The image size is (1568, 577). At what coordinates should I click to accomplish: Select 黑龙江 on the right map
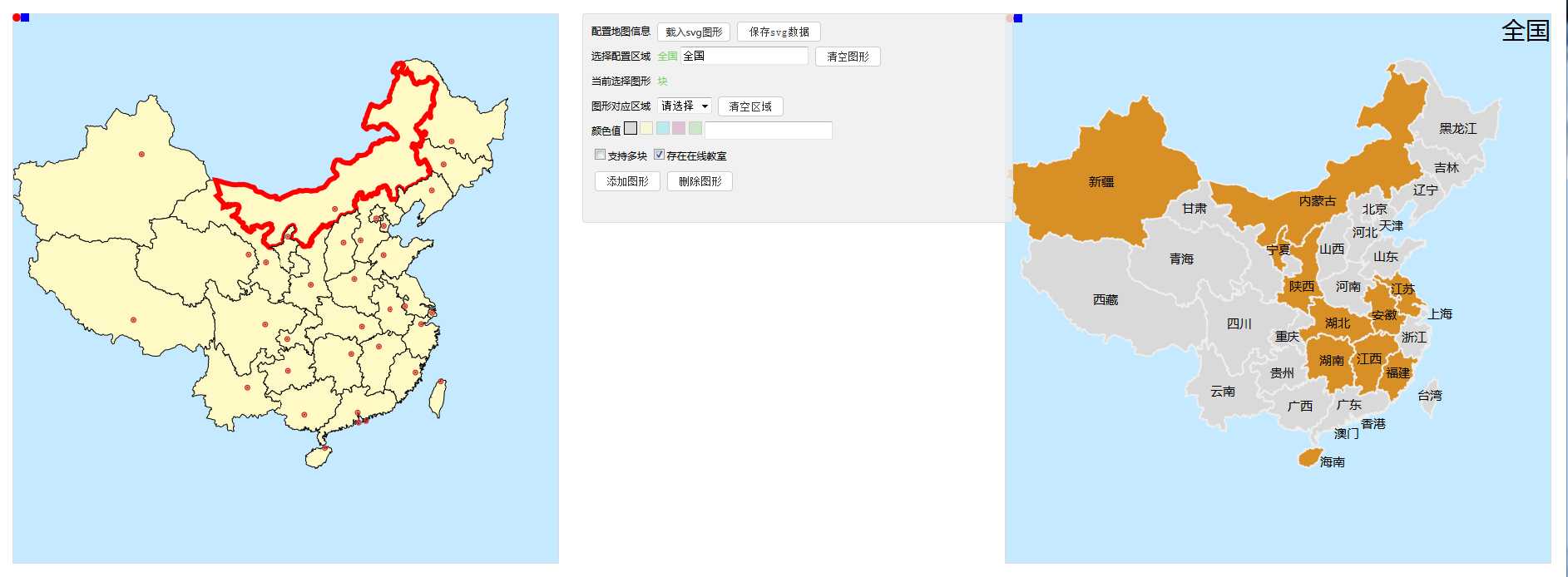point(1458,128)
